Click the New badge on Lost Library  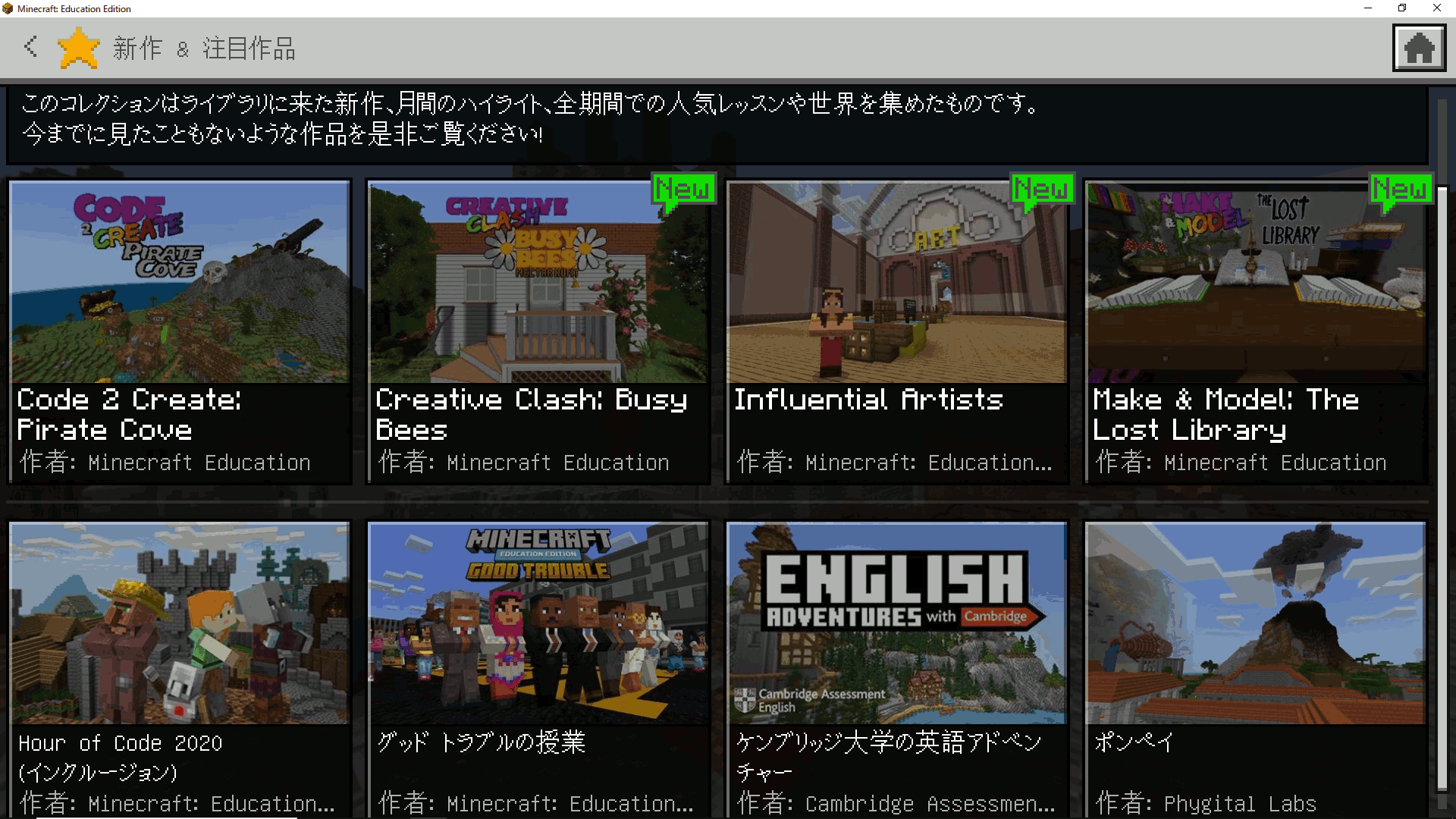click(1401, 190)
